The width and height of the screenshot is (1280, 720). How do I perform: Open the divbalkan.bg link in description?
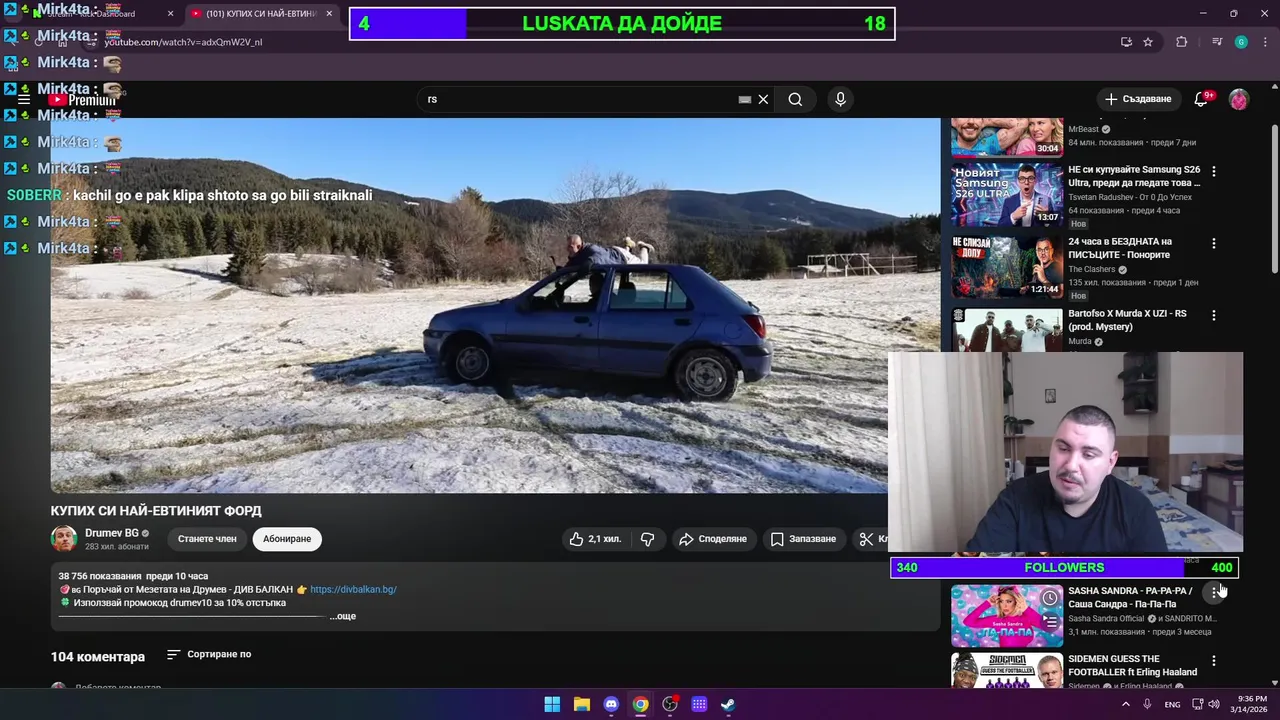pos(353,589)
